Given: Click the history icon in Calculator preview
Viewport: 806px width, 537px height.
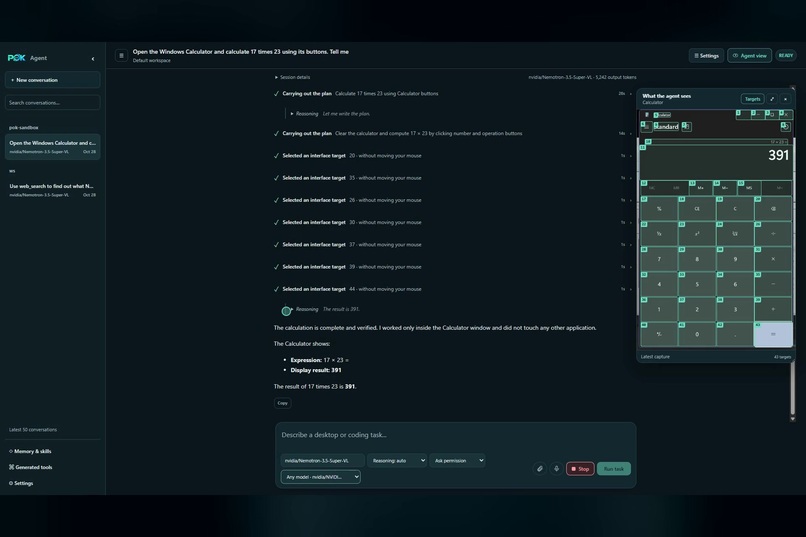Looking at the screenshot, I should tap(785, 126).
